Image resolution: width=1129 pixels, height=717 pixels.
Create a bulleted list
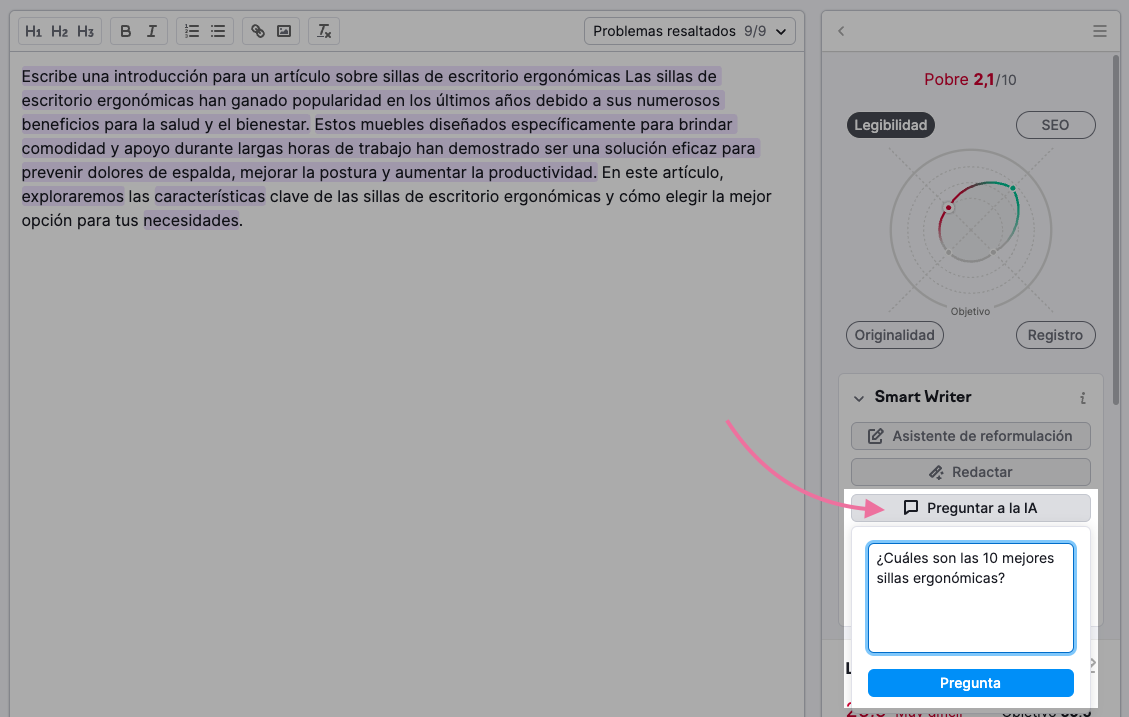[218, 31]
